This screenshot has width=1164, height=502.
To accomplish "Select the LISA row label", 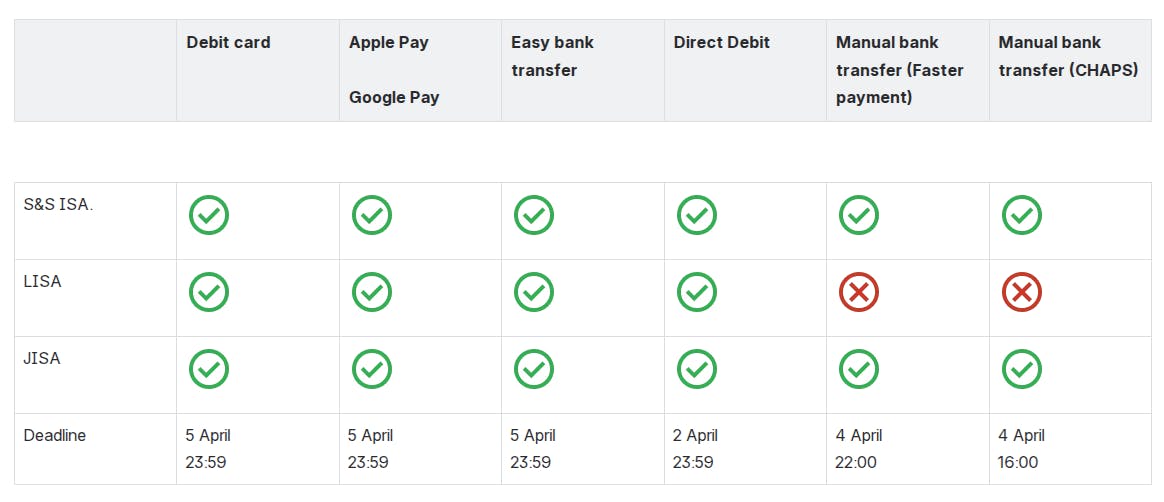I will click(43, 282).
